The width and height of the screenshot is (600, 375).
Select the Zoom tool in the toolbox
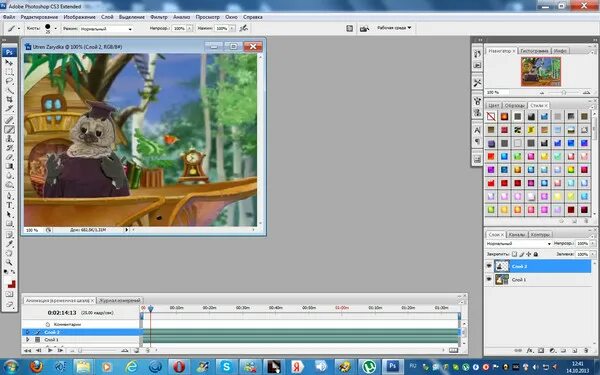[x=9, y=262]
